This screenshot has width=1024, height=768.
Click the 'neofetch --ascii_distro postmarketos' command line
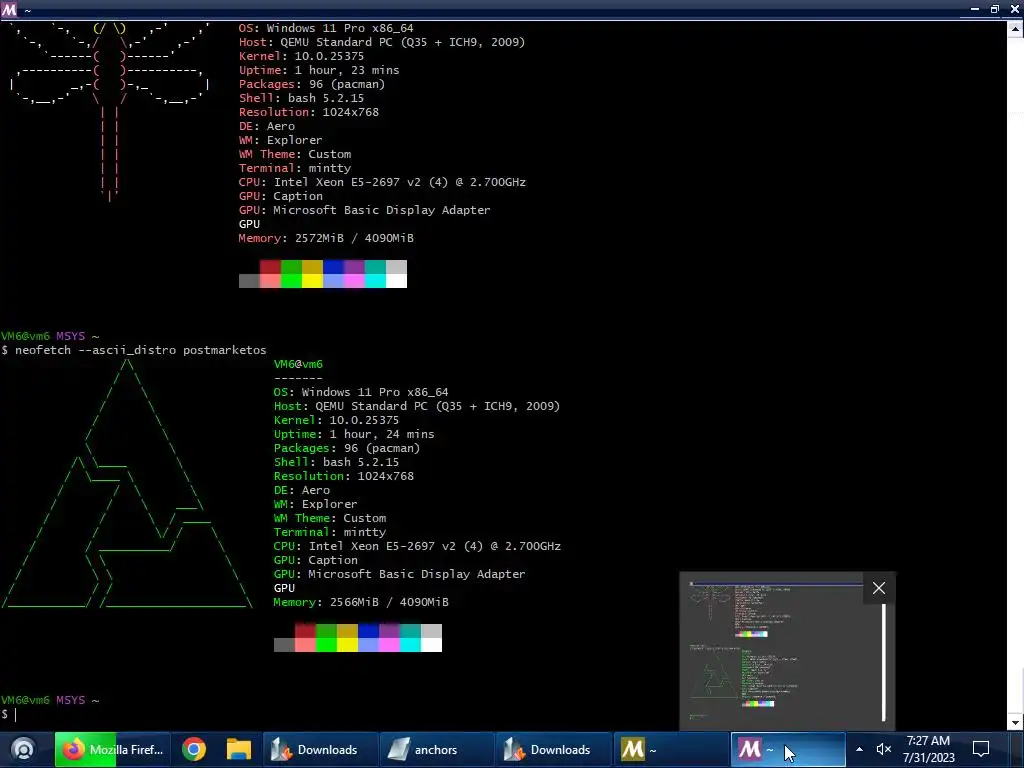click(x=134, y=350)
